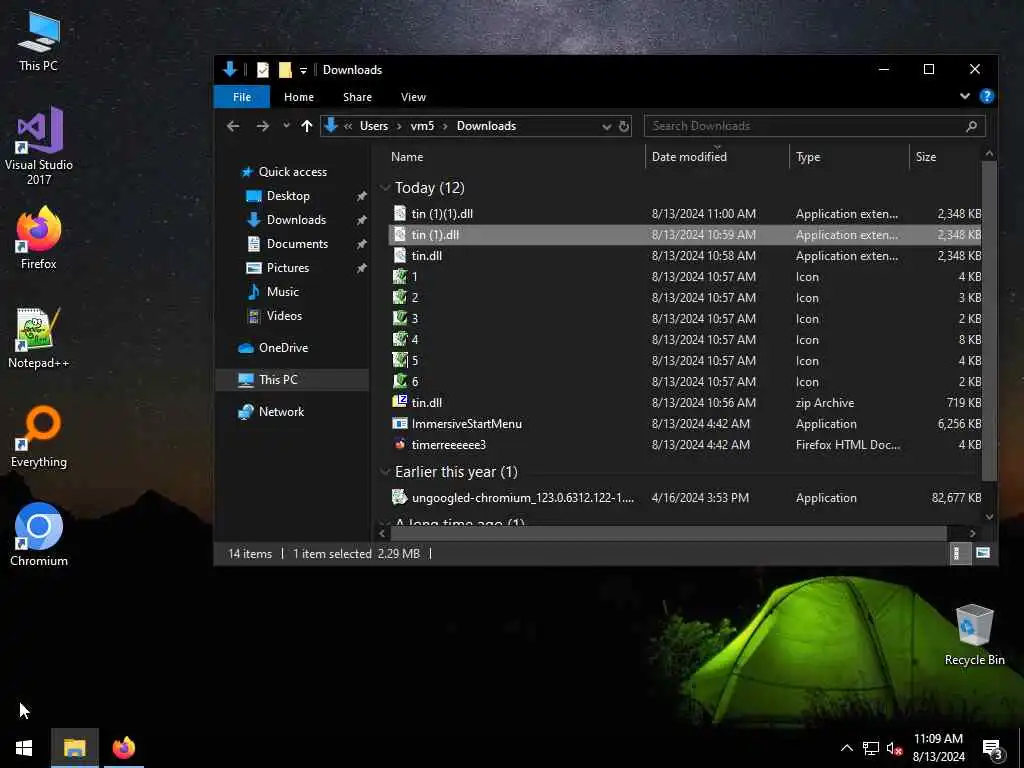Viewport: 1024px width, 768px height.
Task: Click the muted volume tray icon
Action: [894, 748]
